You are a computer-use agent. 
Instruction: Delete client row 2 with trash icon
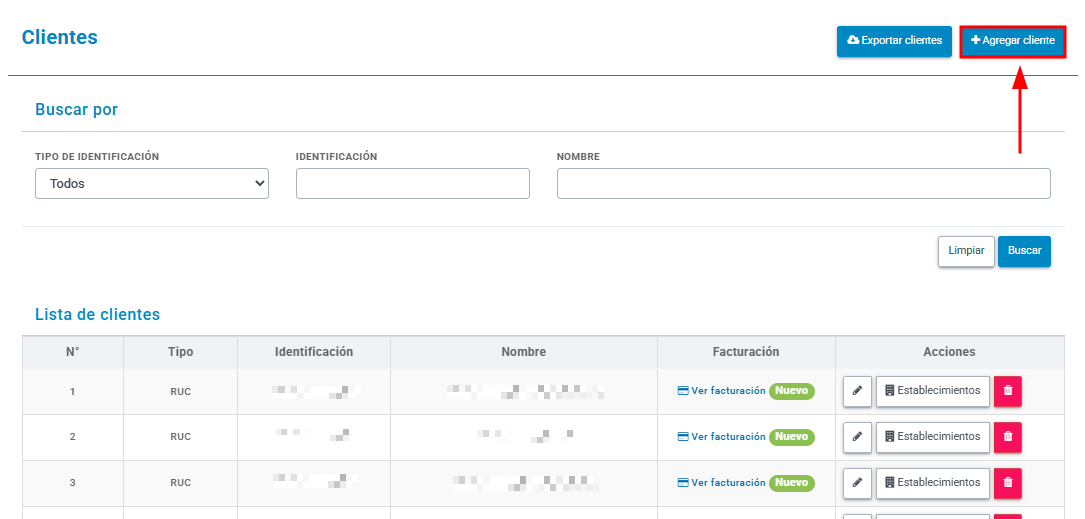coord(1008,437)
